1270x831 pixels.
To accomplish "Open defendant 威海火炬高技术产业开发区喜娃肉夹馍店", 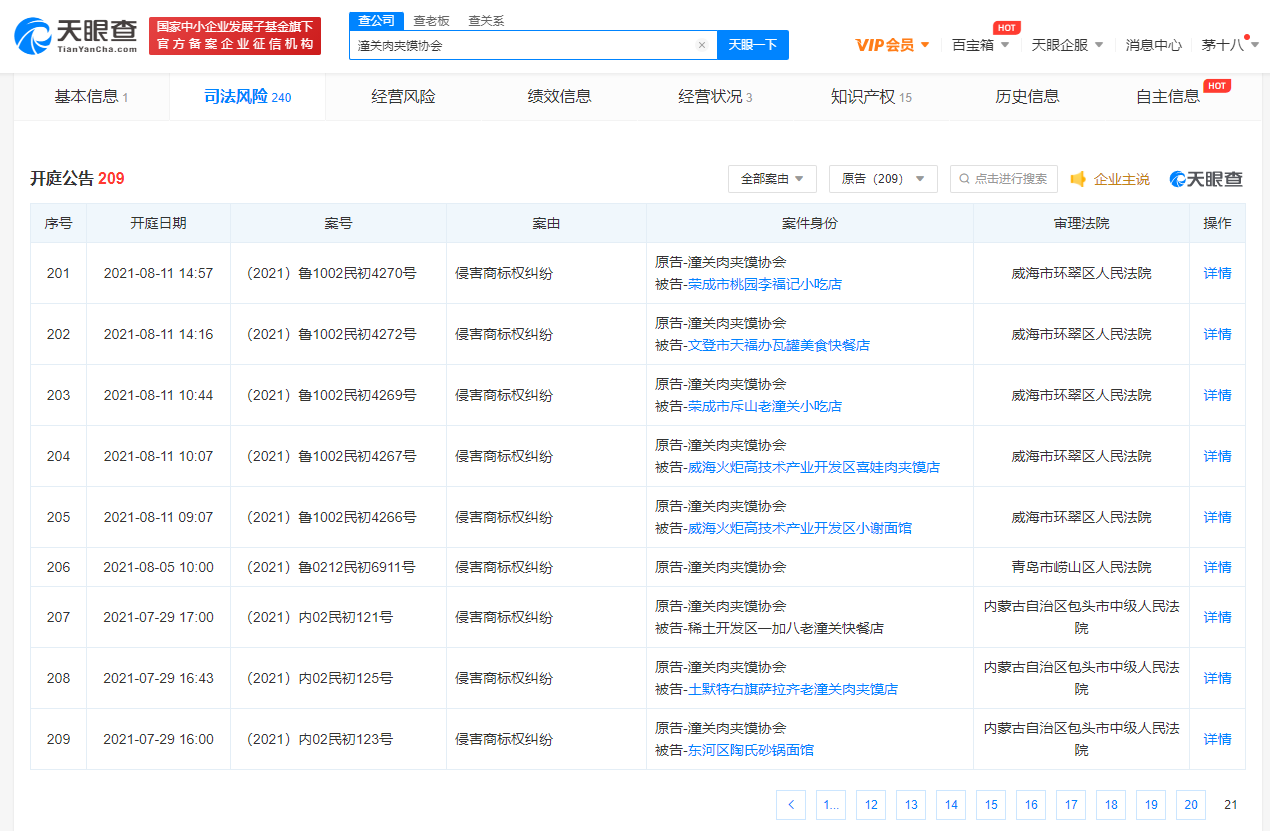I will click(x=814, y=467).
